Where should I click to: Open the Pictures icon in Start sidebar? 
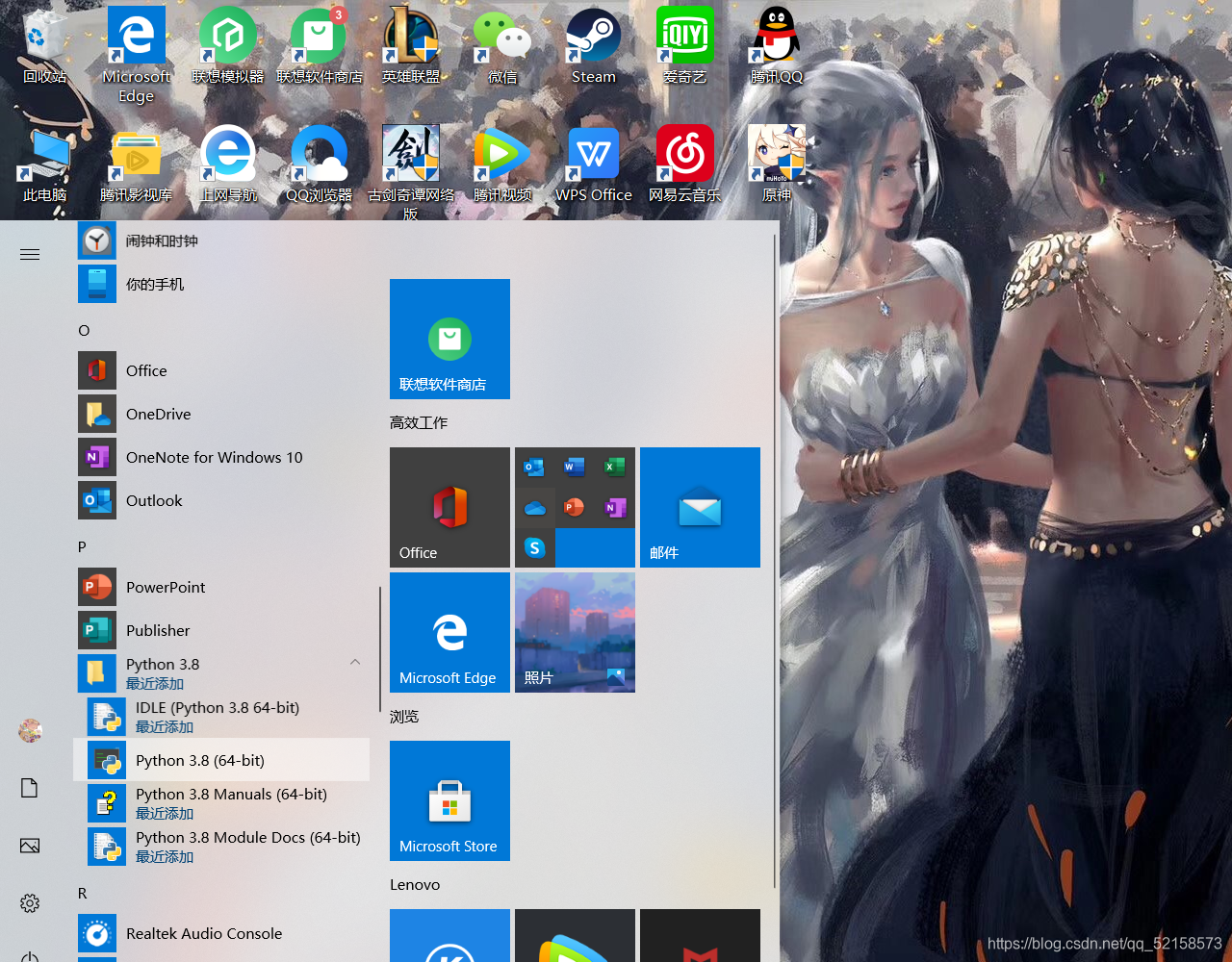pos(30,846)
